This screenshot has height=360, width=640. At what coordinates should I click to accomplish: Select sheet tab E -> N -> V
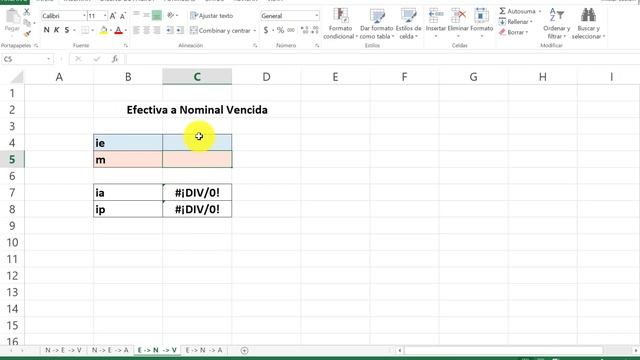click(157, 350)
